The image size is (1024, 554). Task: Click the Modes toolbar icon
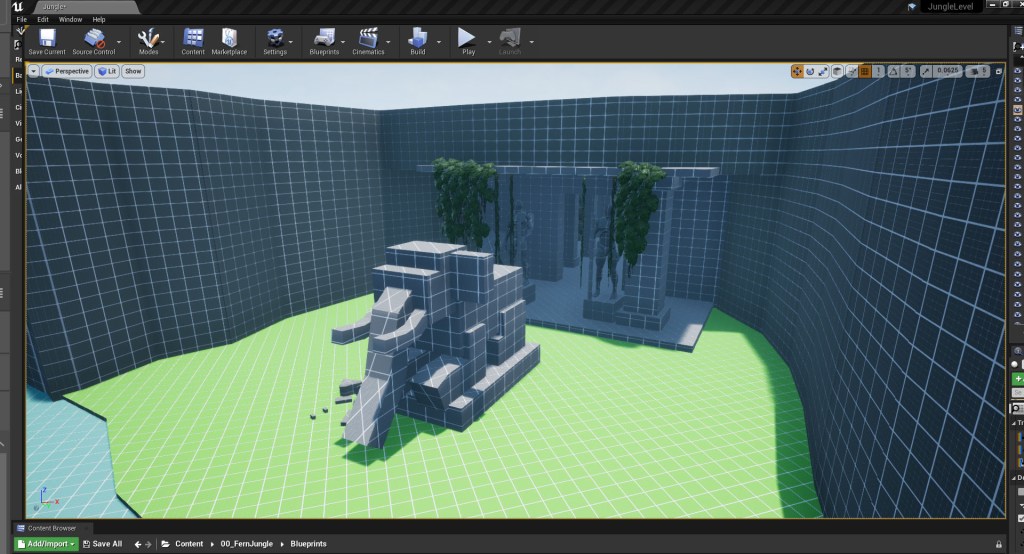pos(148,40)
